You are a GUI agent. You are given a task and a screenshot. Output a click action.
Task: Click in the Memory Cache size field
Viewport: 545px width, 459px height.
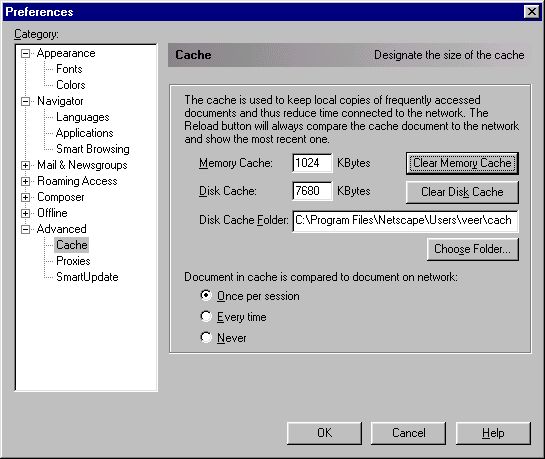[312, 163]
